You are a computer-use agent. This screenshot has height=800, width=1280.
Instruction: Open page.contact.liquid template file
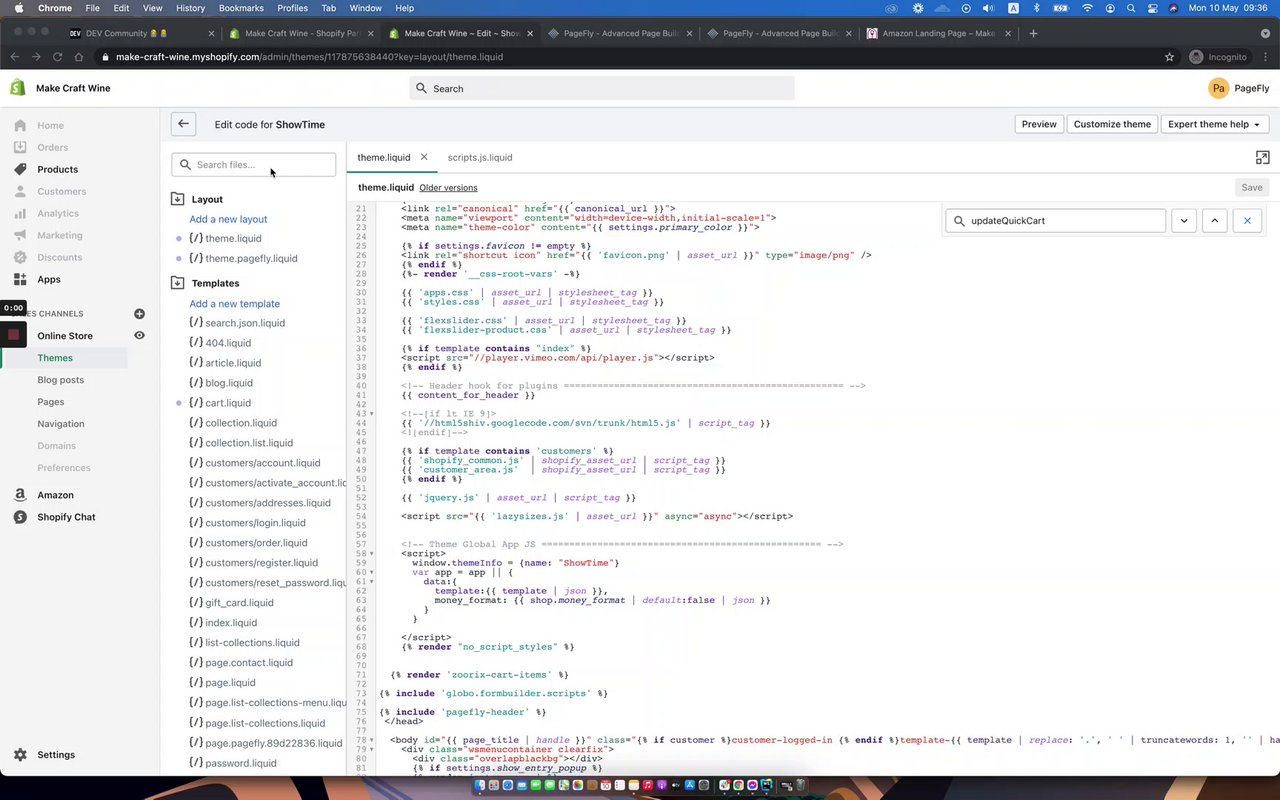pos(249,663)
